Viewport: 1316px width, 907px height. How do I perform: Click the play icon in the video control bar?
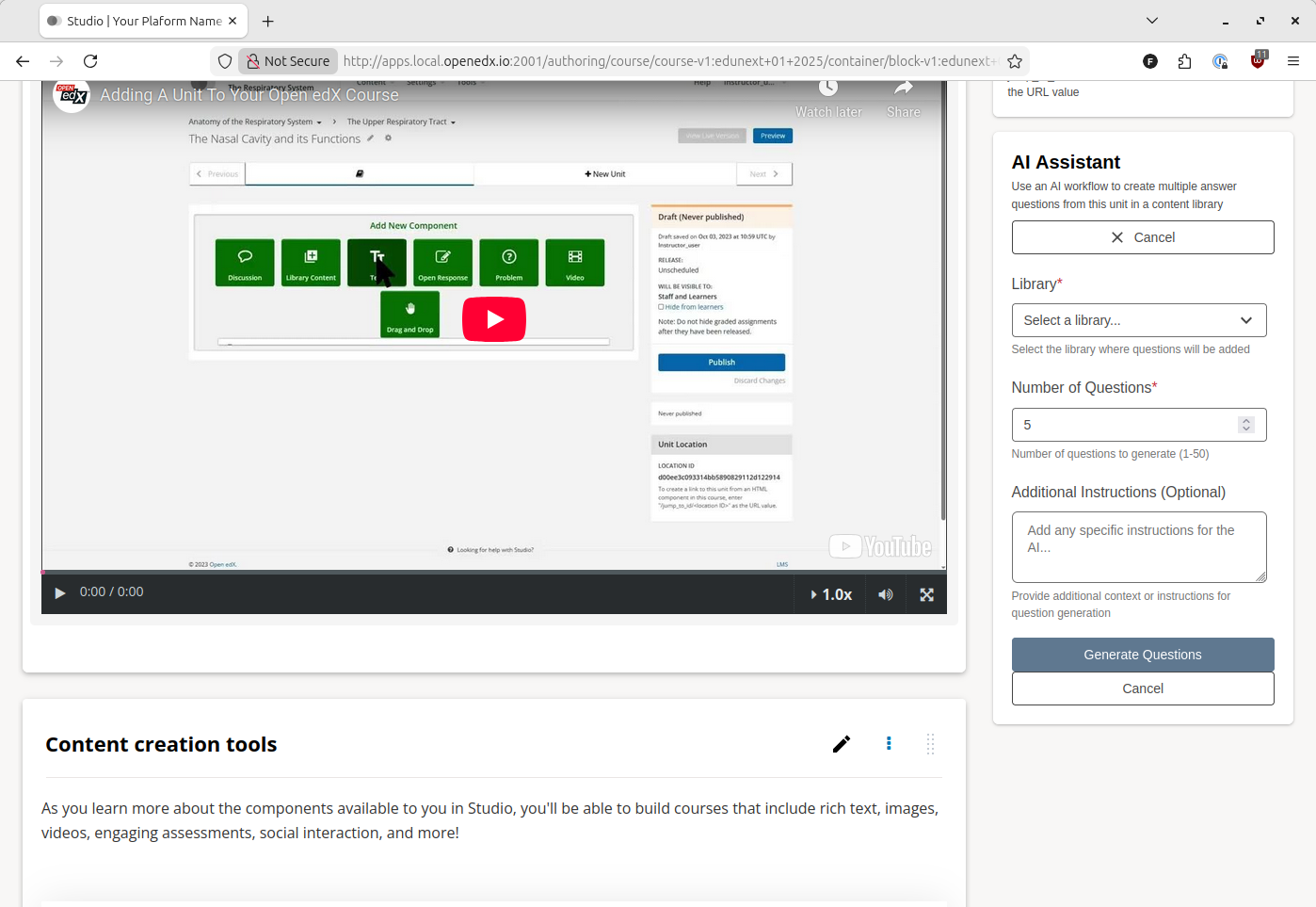(x=60, y=593)
